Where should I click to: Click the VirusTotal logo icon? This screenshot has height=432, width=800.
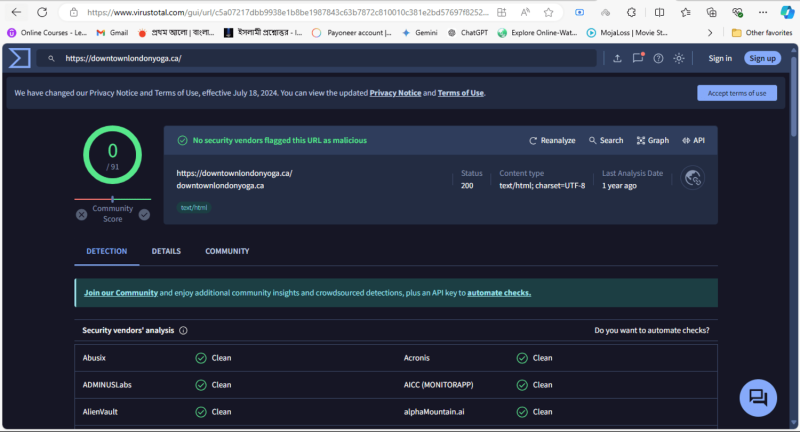19,58
